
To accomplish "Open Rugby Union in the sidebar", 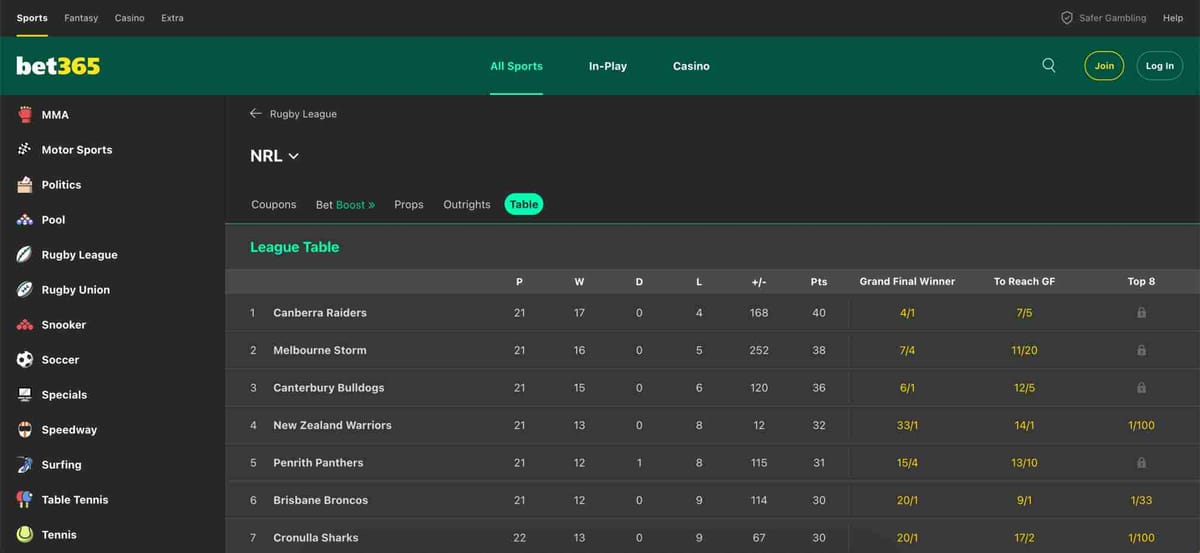I will point(76,290).
